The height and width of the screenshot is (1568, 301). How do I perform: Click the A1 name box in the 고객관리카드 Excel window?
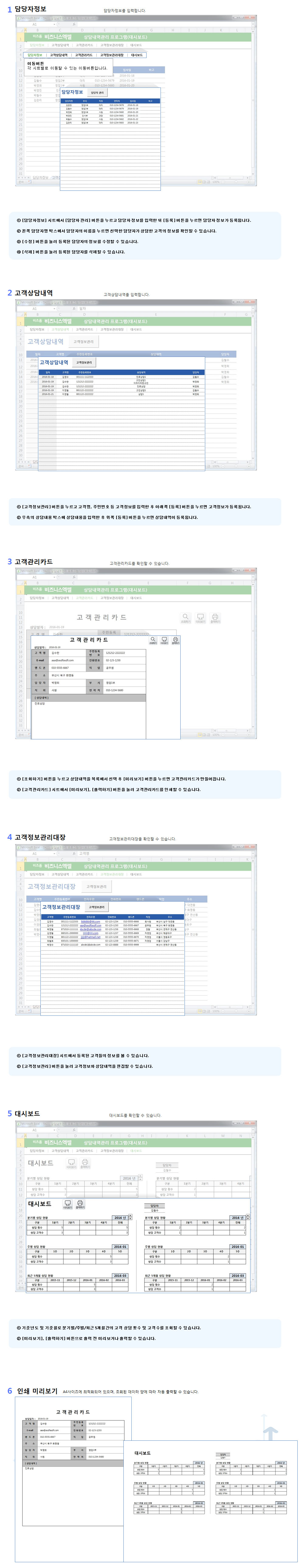click(35, 577)
